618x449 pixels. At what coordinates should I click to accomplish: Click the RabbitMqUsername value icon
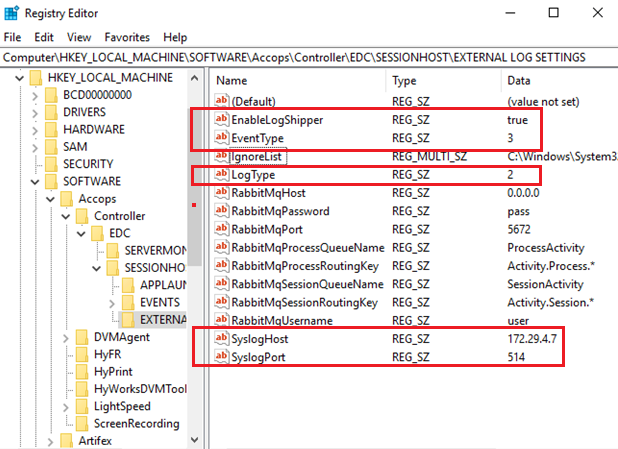(221, 320)
